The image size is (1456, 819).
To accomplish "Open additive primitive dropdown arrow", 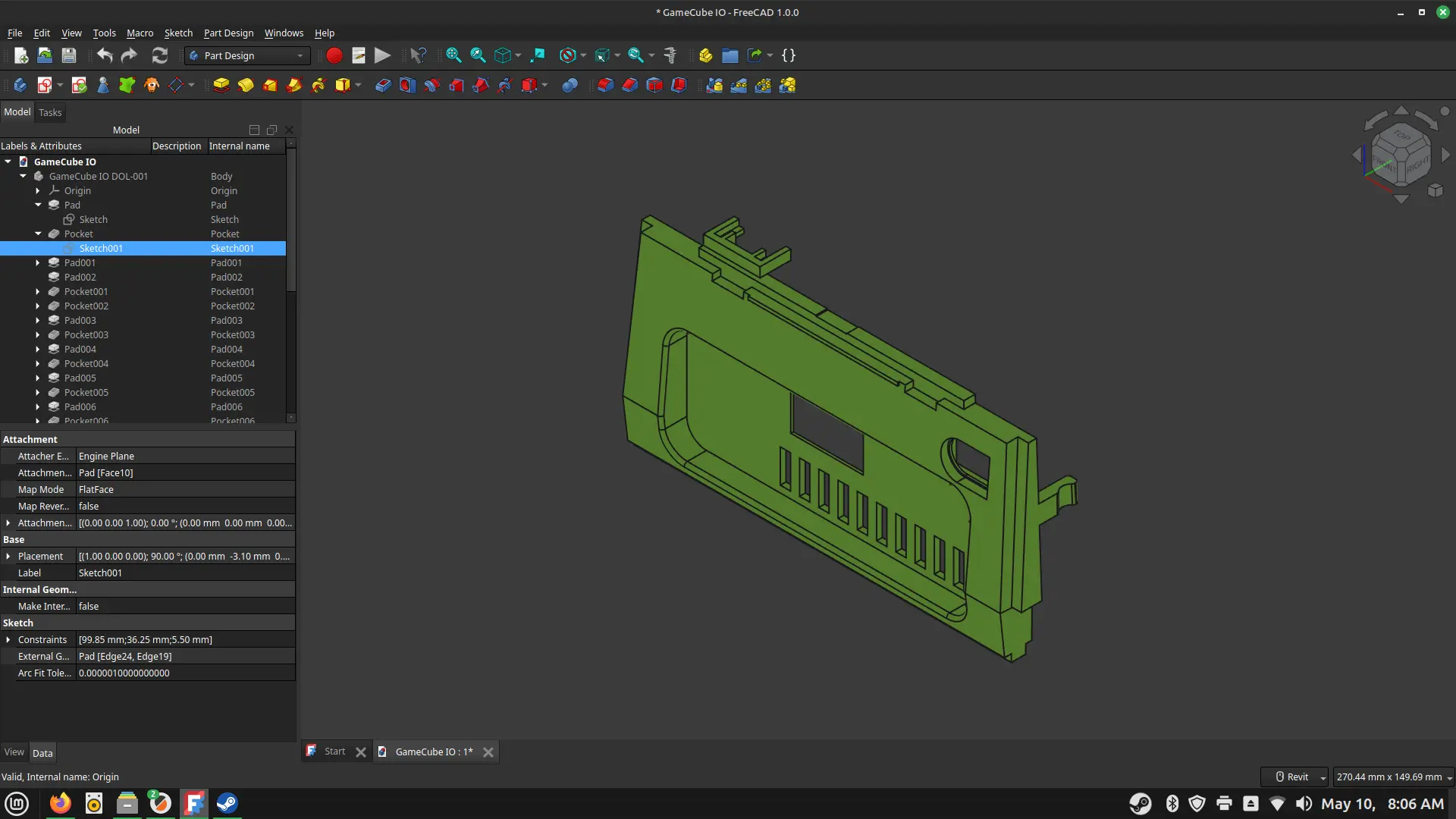I will pos(358,85).
